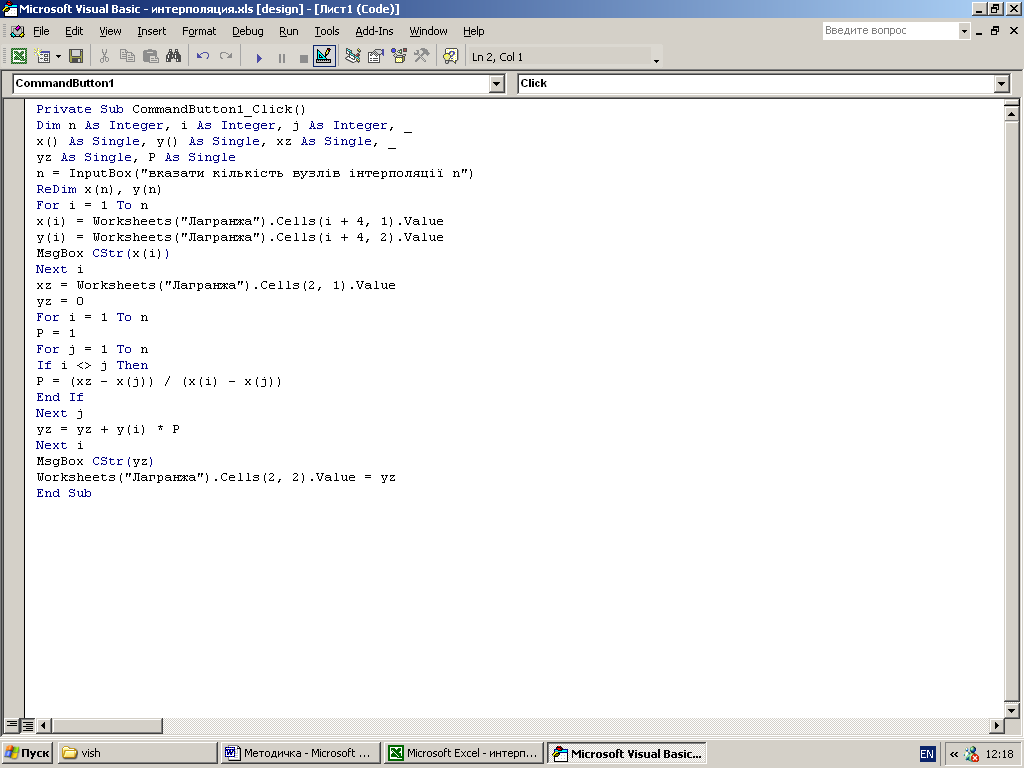Save the project with the floppy icon

click(x=76, y=57)
